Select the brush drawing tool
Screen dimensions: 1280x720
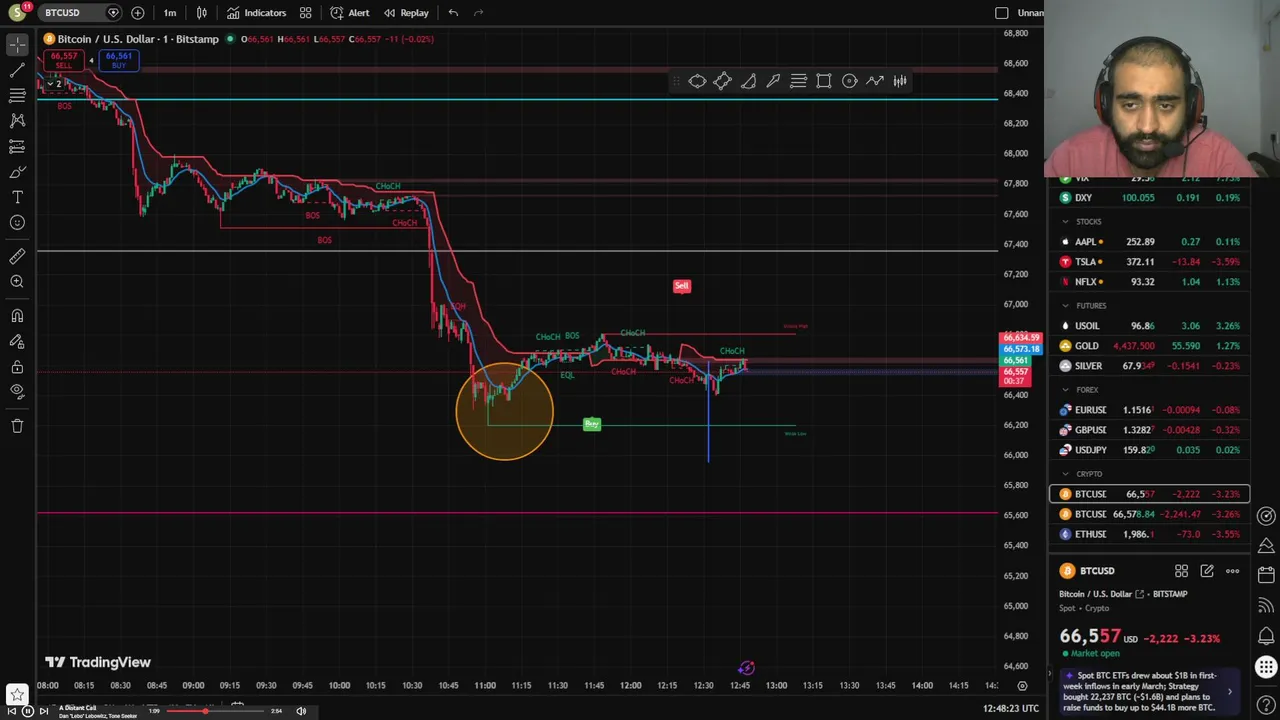pos(17,172)
